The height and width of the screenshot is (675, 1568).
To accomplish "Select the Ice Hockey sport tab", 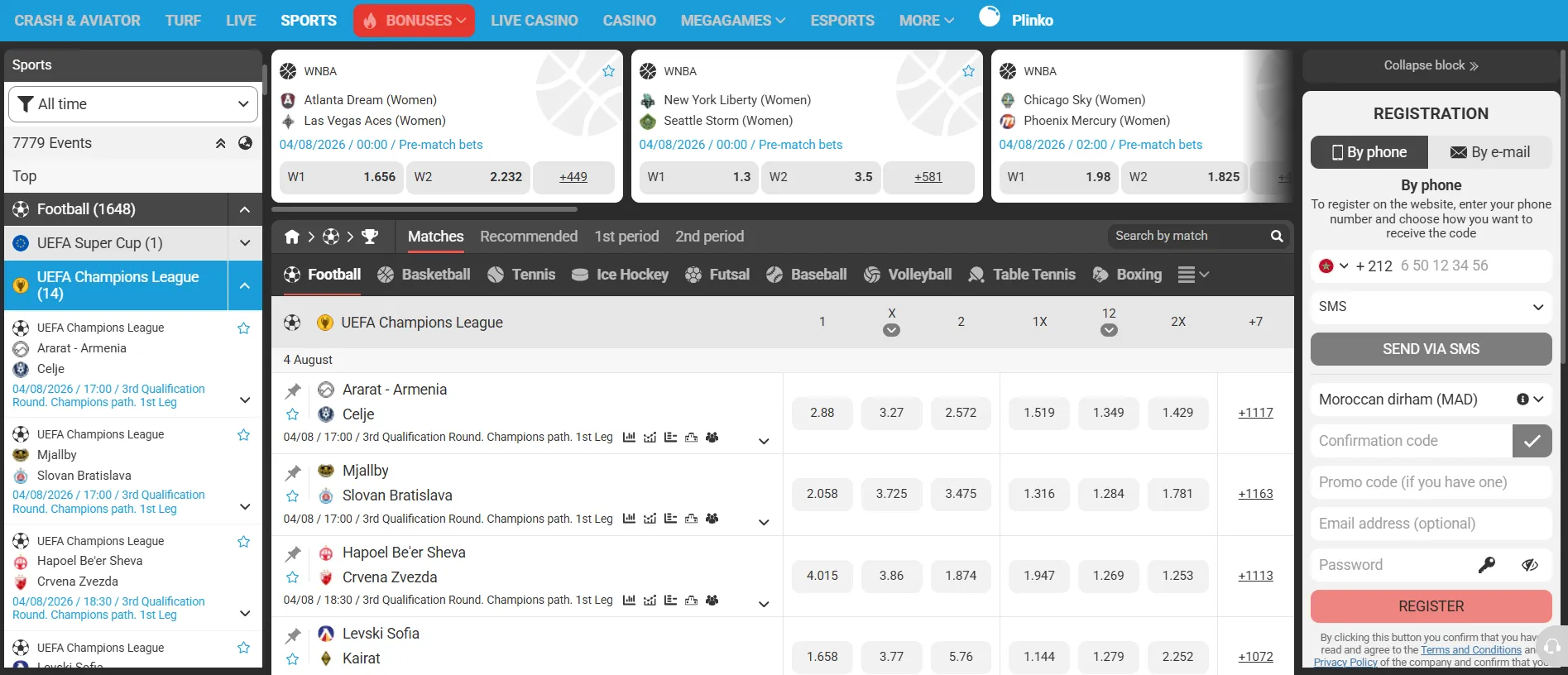I will click(620, 275).
